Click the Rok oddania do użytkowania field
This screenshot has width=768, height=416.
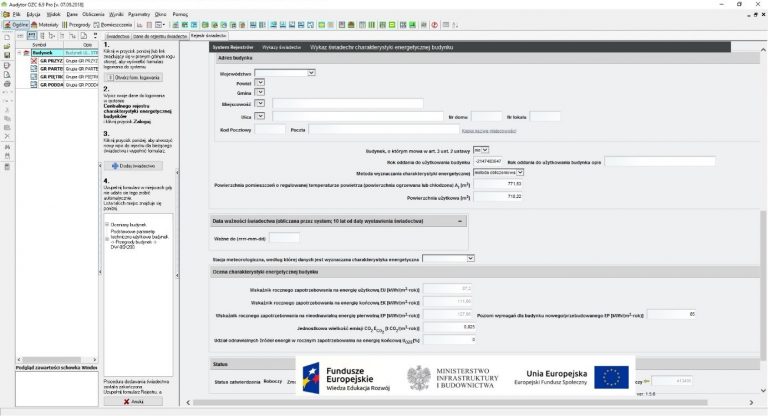(488, 161)
